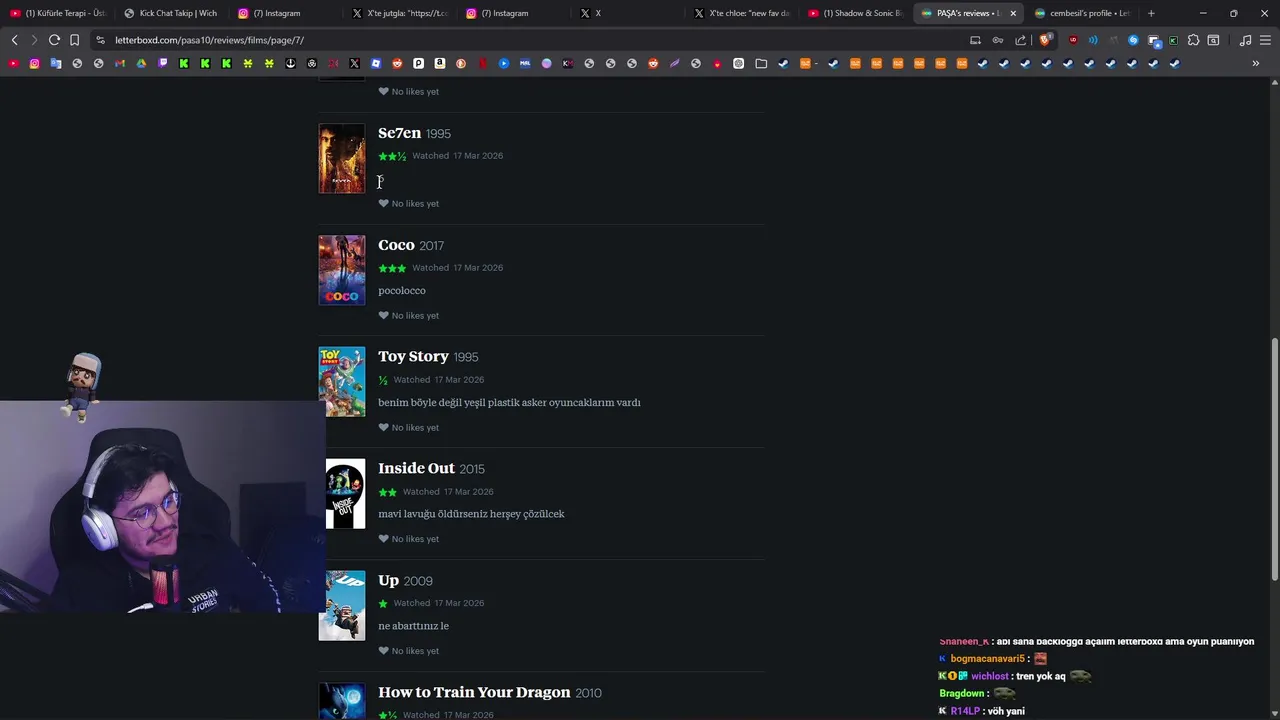This screenshot has width=1280, height=720.
Task: Open the browser sidebar panel
Action: tap(1213, 40)
